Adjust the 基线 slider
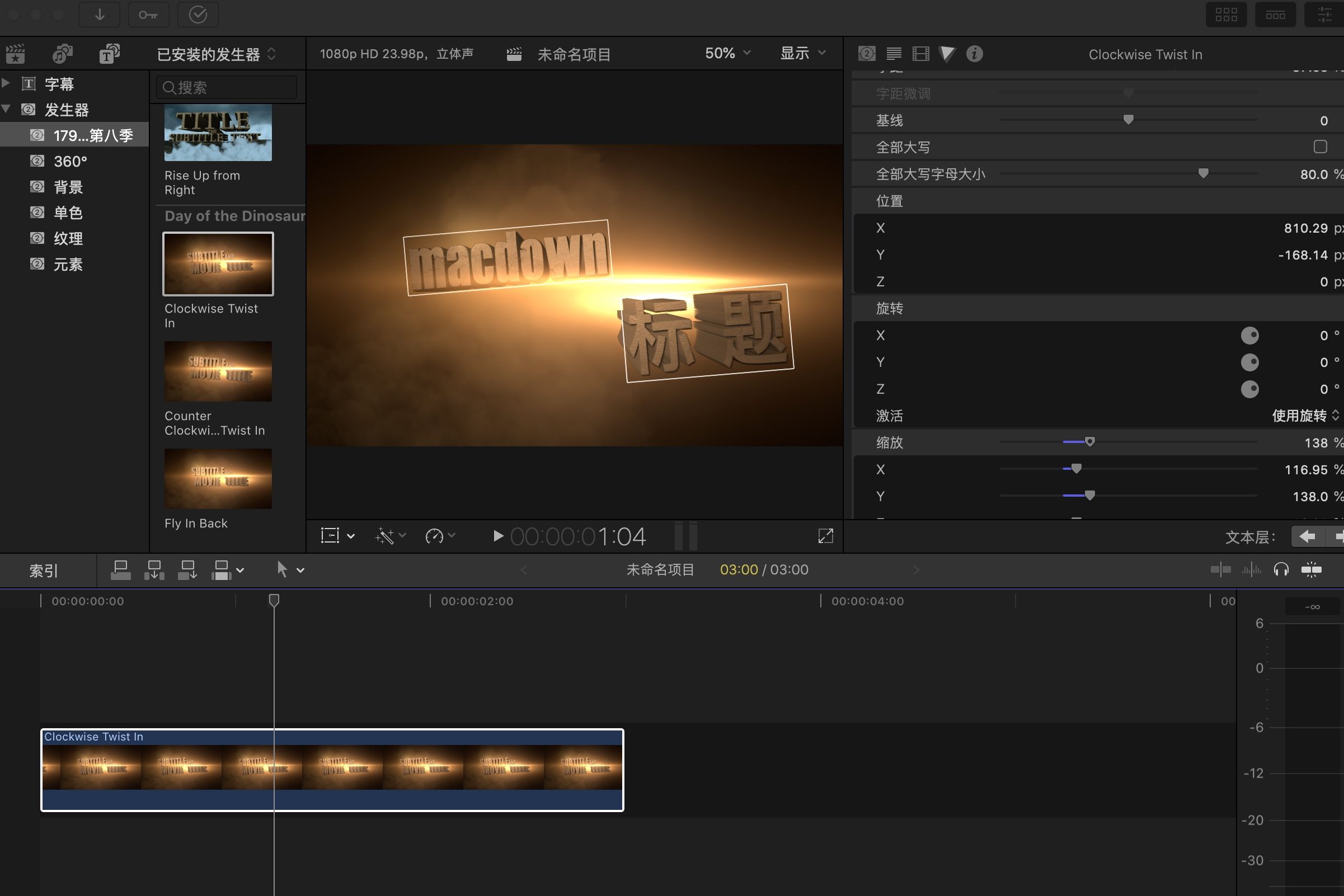 pos(1128,120)
